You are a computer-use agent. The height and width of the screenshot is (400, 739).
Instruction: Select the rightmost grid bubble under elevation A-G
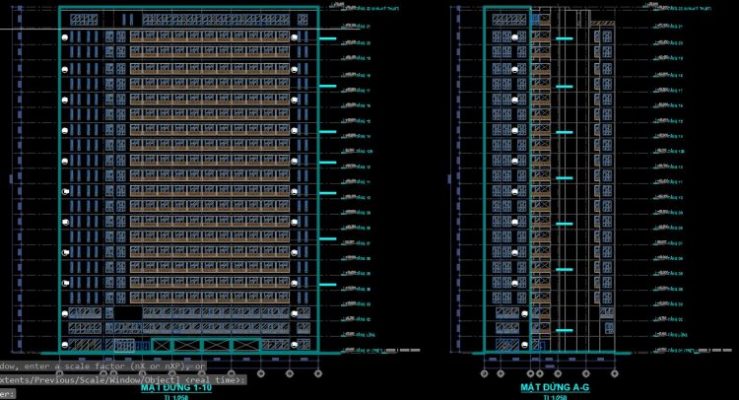point(612,373)
